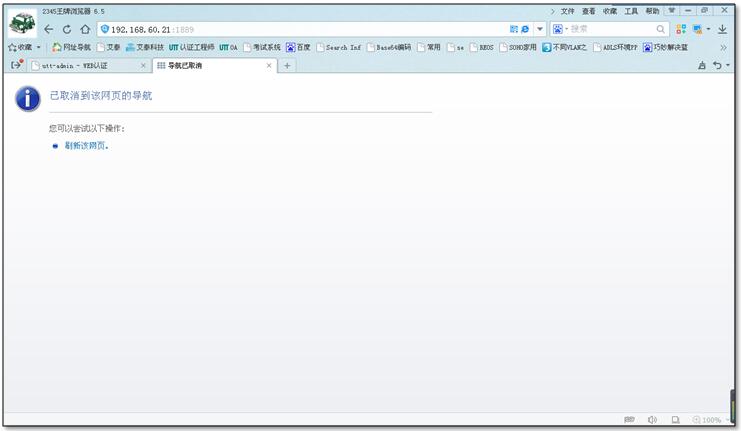The image size is (741, 431).
Task: Open the 文件 menu
Action: click(x=567, y=11)
